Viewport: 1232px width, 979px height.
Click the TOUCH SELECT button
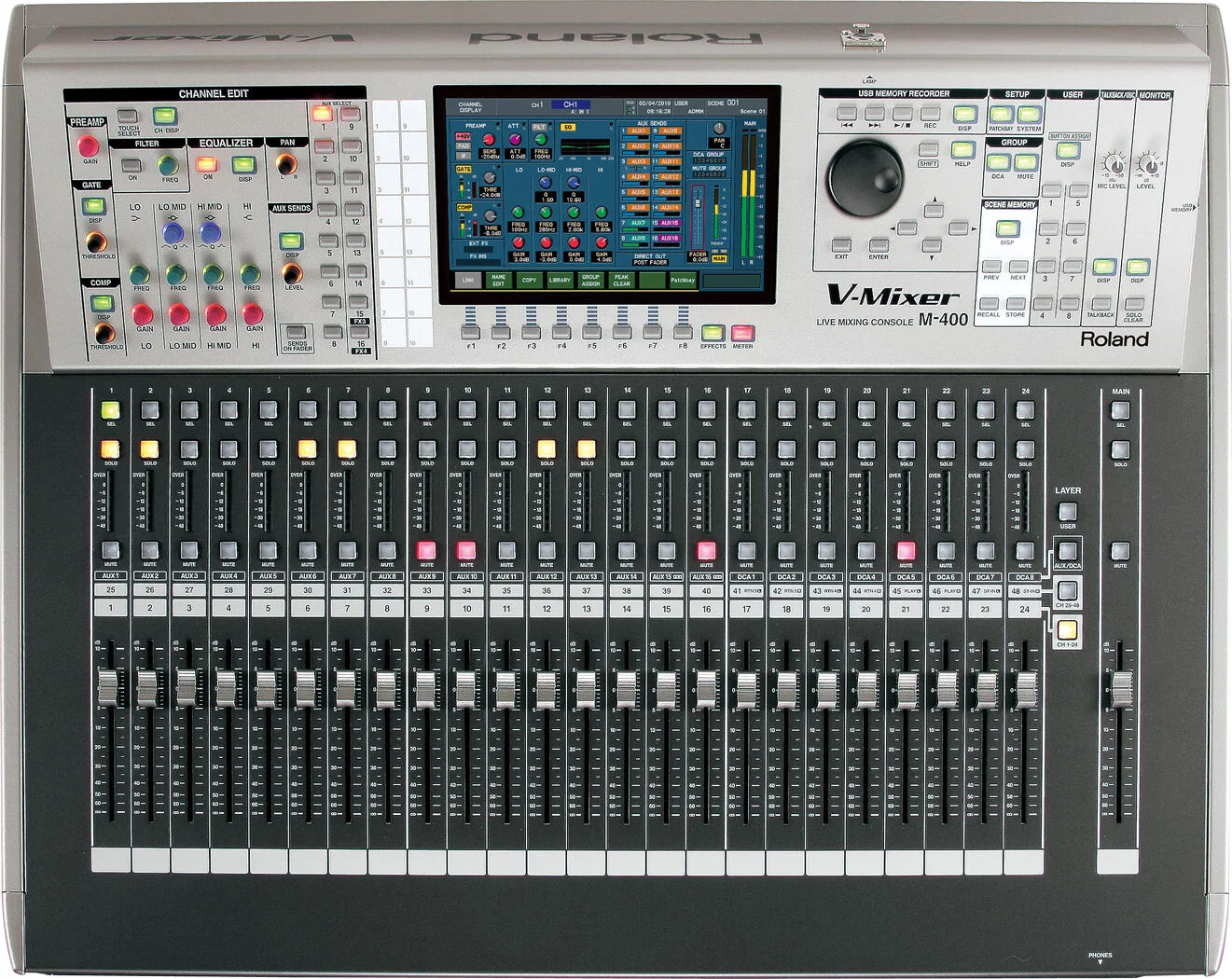click(127, 117)
